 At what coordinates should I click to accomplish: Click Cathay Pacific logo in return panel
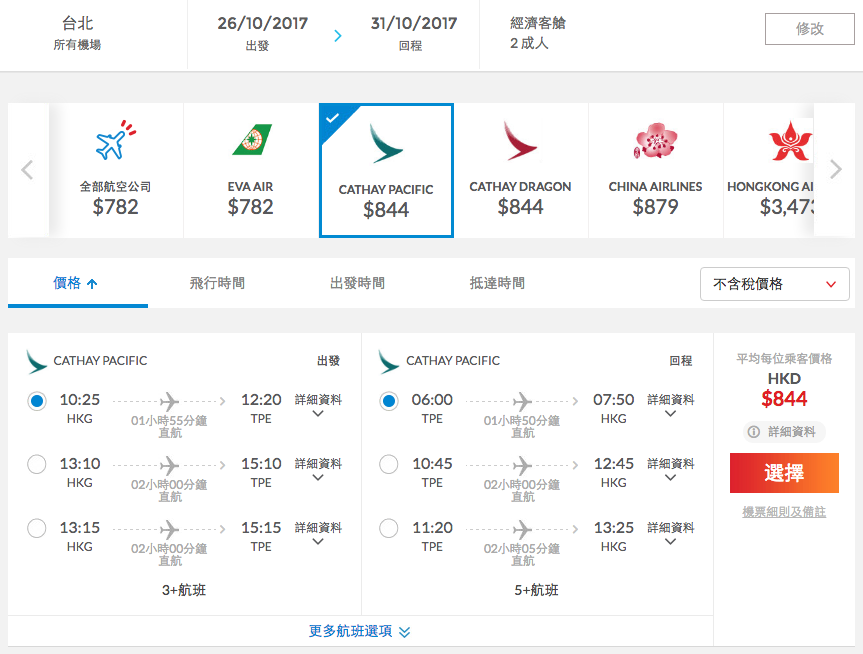point(389,362)
